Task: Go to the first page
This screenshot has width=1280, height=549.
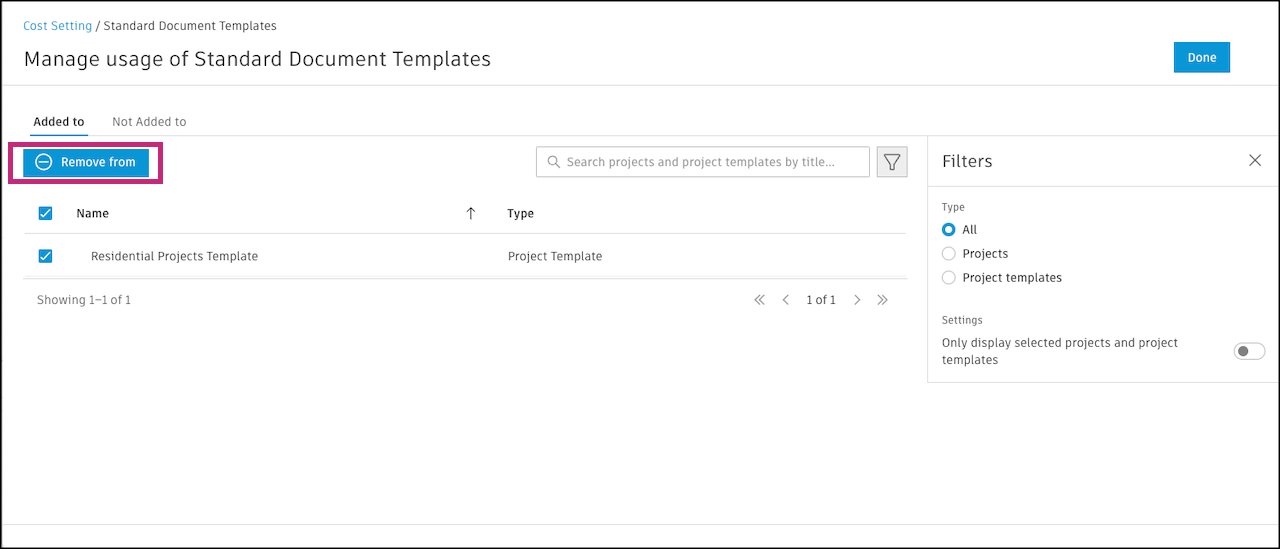Action: (759, 300)
